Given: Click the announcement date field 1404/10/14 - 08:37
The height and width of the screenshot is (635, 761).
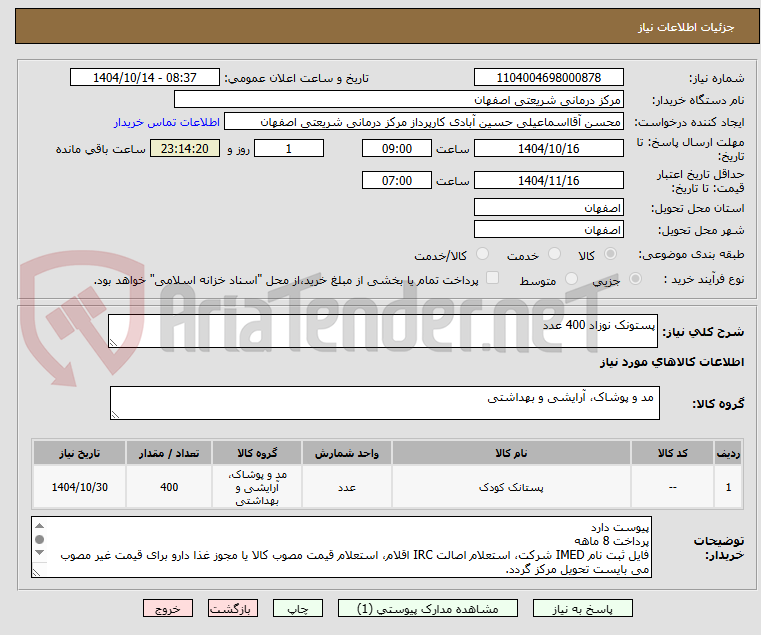Looking at the screenshot, I should point(145,77).
